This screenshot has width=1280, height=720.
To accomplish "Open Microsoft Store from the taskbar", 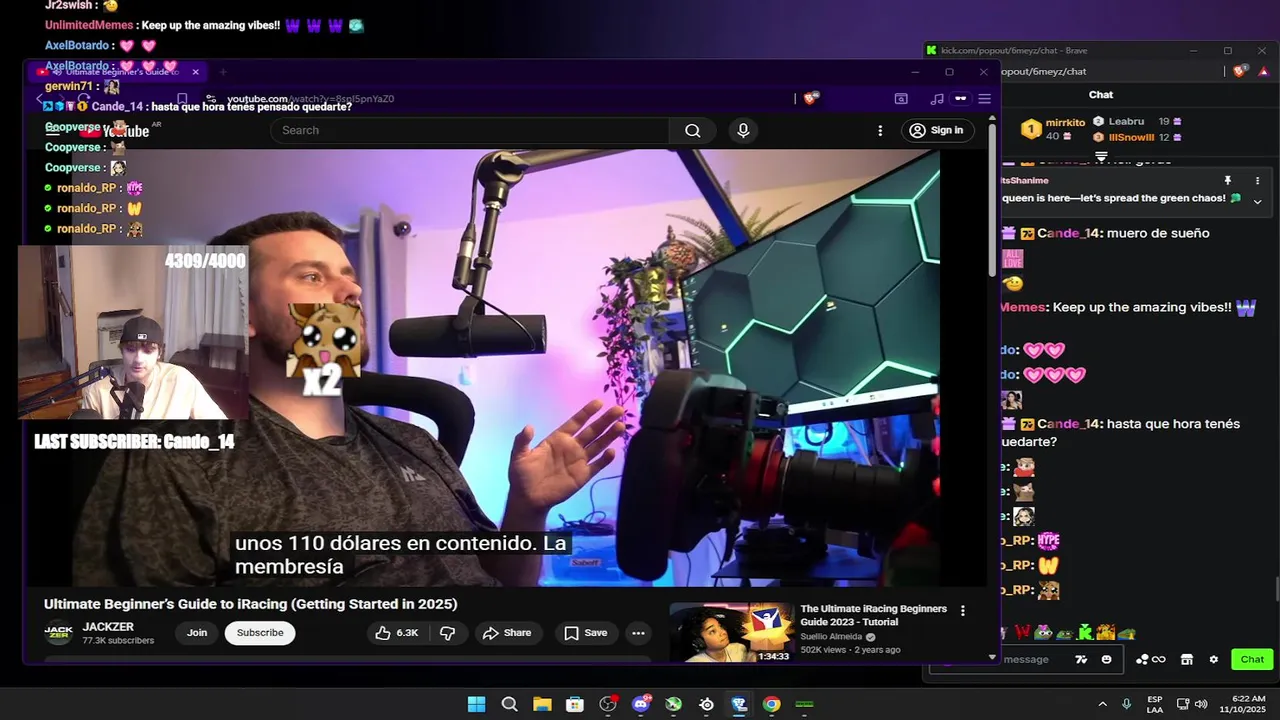I will 575,704.
